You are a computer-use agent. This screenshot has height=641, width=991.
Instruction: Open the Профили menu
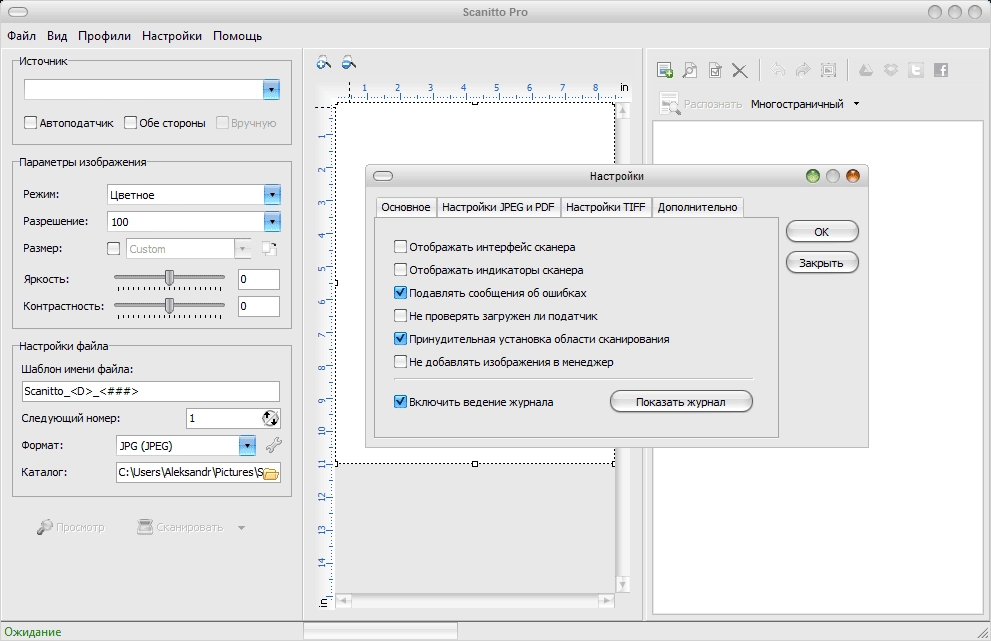[104, 36]
